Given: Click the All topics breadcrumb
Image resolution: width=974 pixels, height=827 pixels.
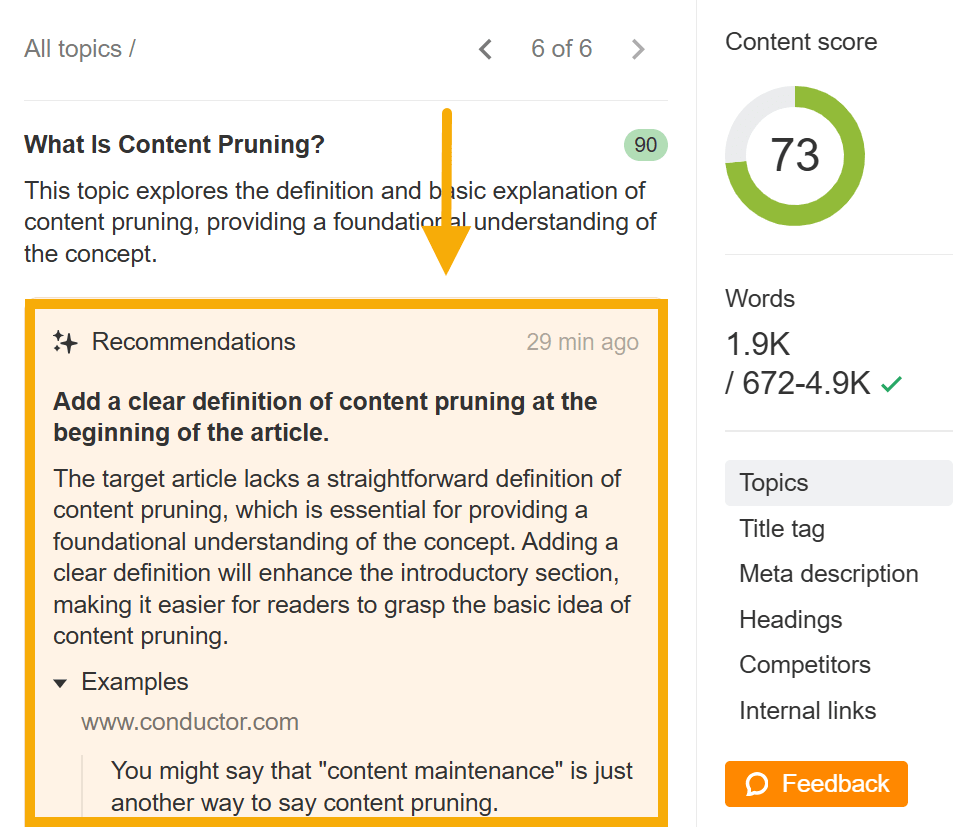Looking at the screenshot, I should (73, 49).
